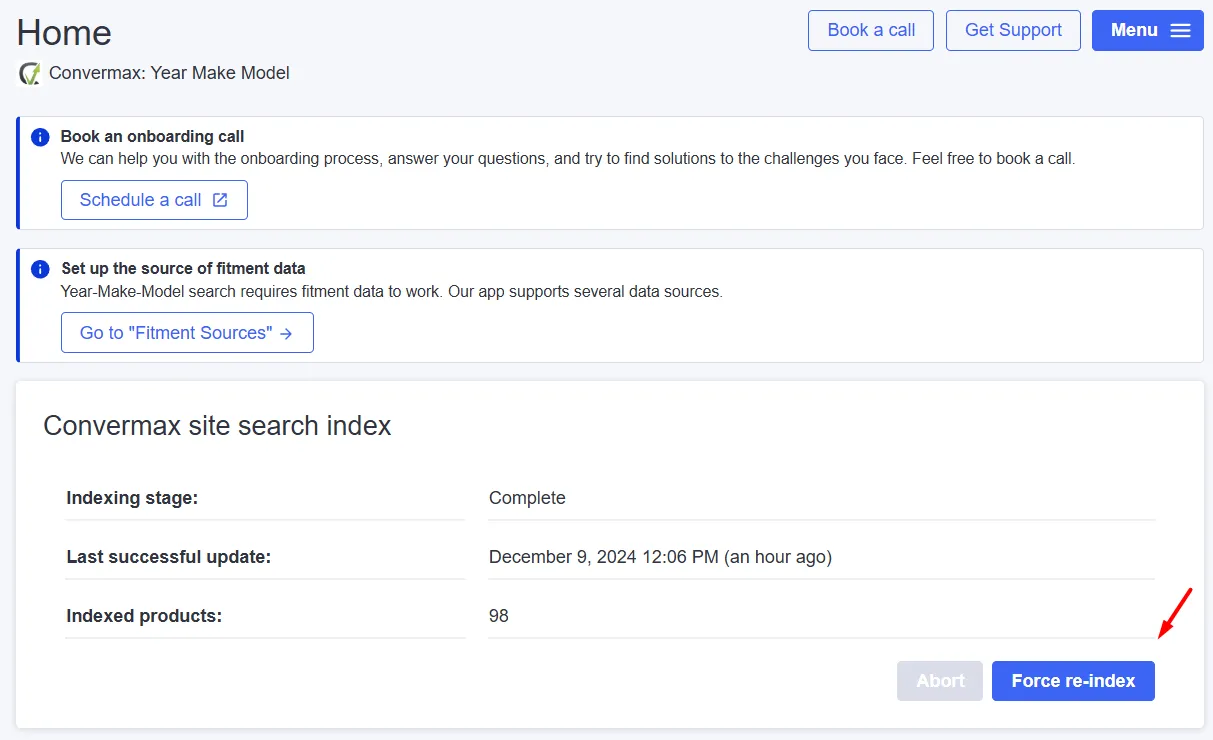This screenshot has width=1213, height=740.
Task: Click the "Convermax site search index" heading
Action: tap(217, 426)
